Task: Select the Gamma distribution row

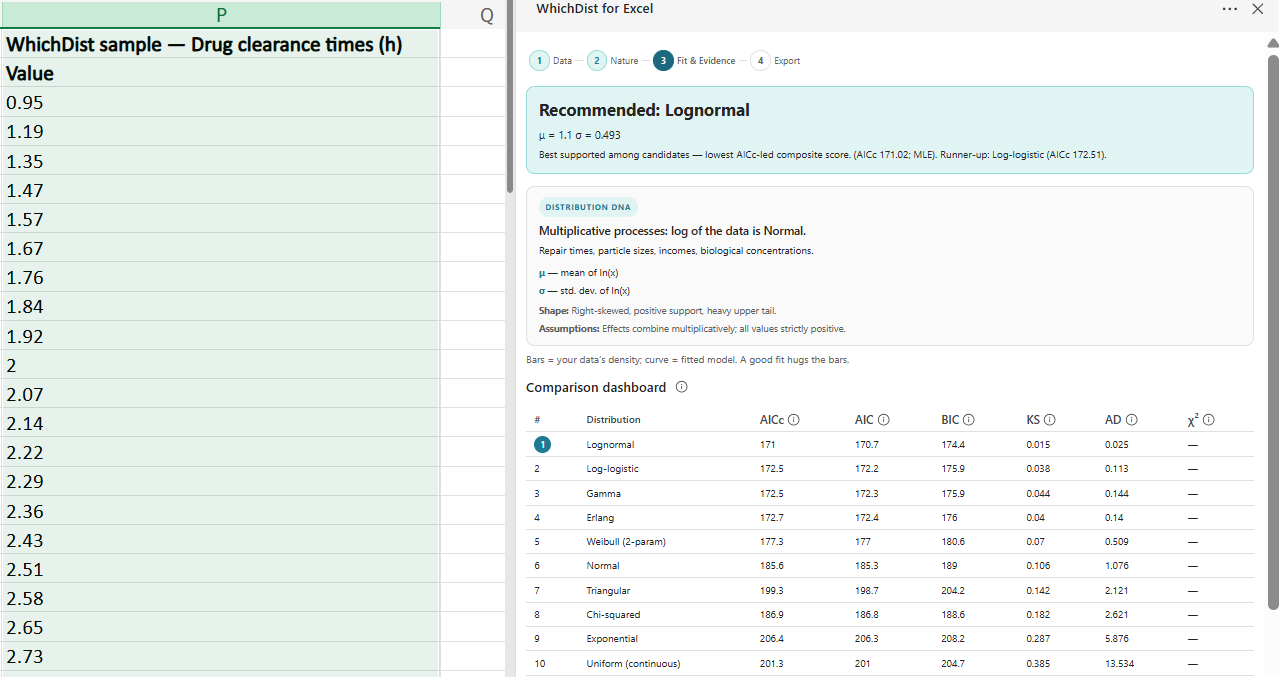Action: 890,493
